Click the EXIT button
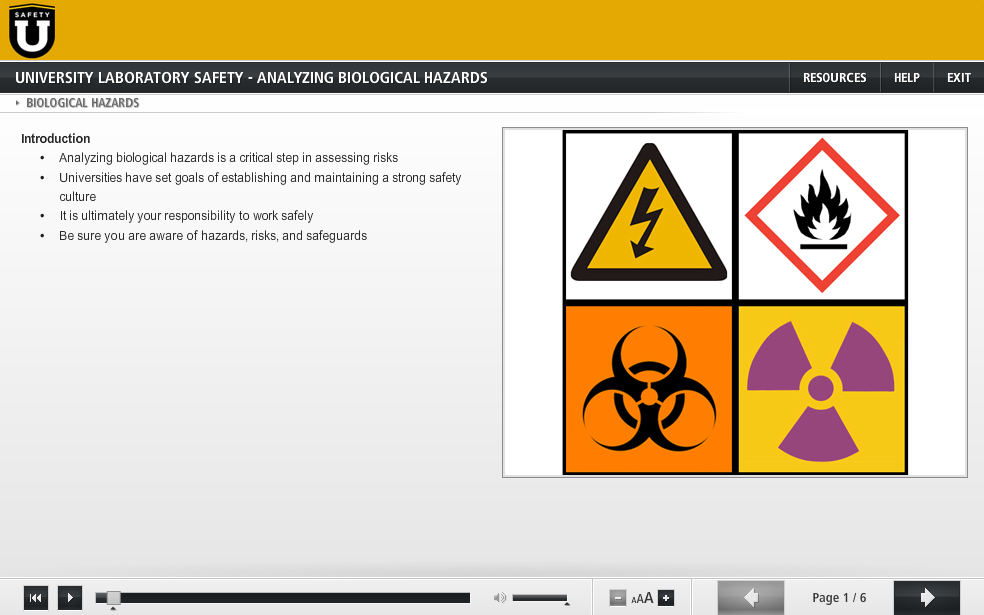 click(958, 77)
